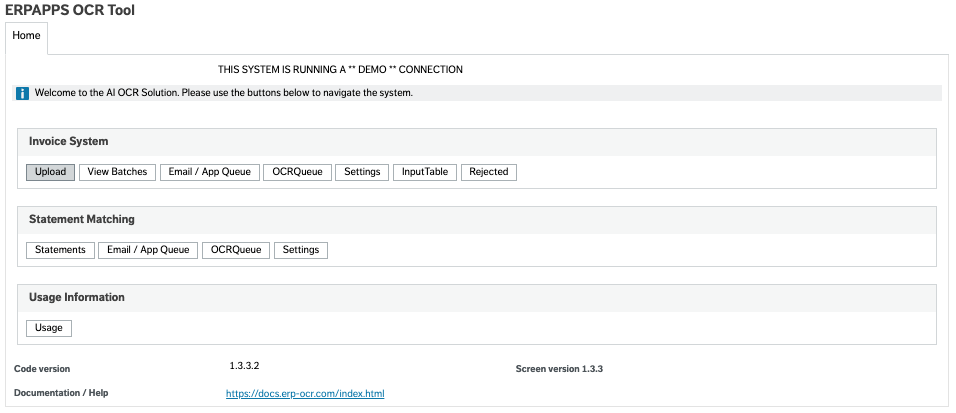Open Email / App Queue under Statement Matching
956x413 pixels.
click(148, 250)
